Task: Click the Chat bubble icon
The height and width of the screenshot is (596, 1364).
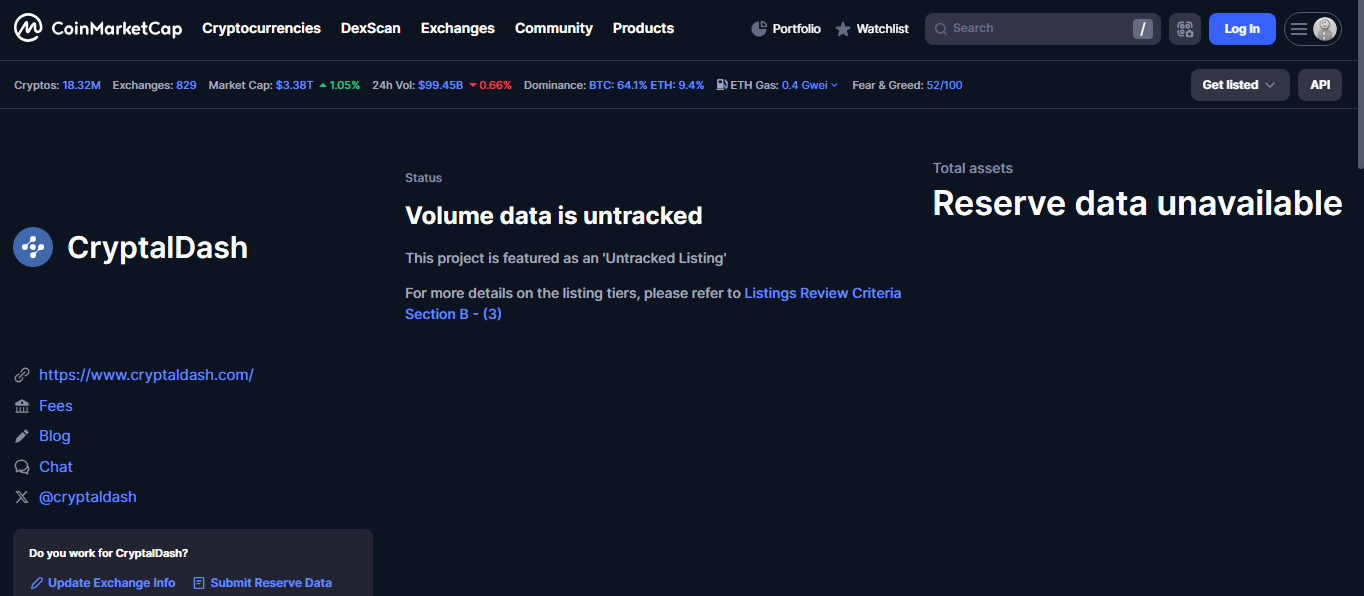Action: click(22, 467)
